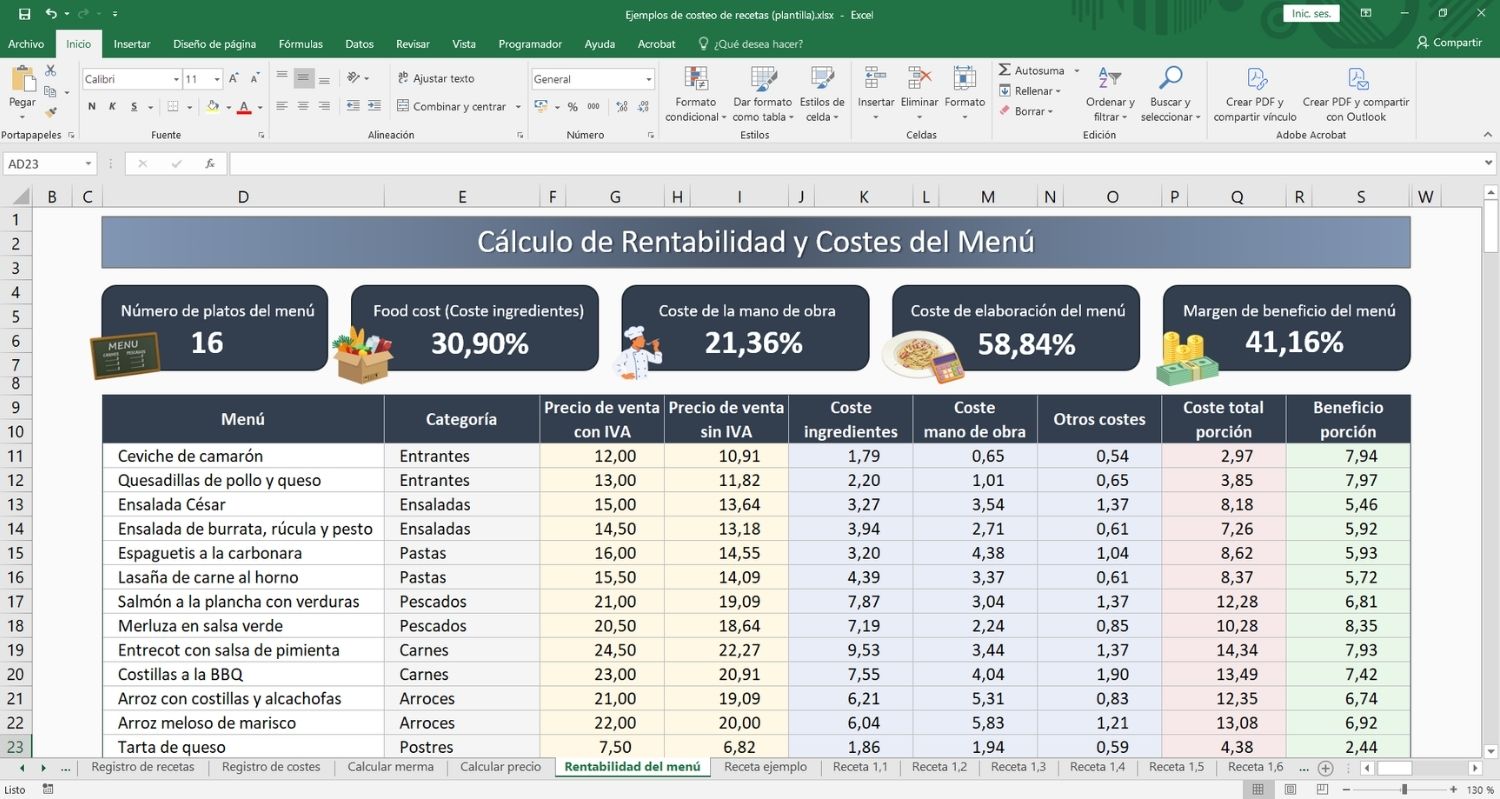1500x799 pixels.
Task: Open fill color dropdown arrow
Action: 228,107
